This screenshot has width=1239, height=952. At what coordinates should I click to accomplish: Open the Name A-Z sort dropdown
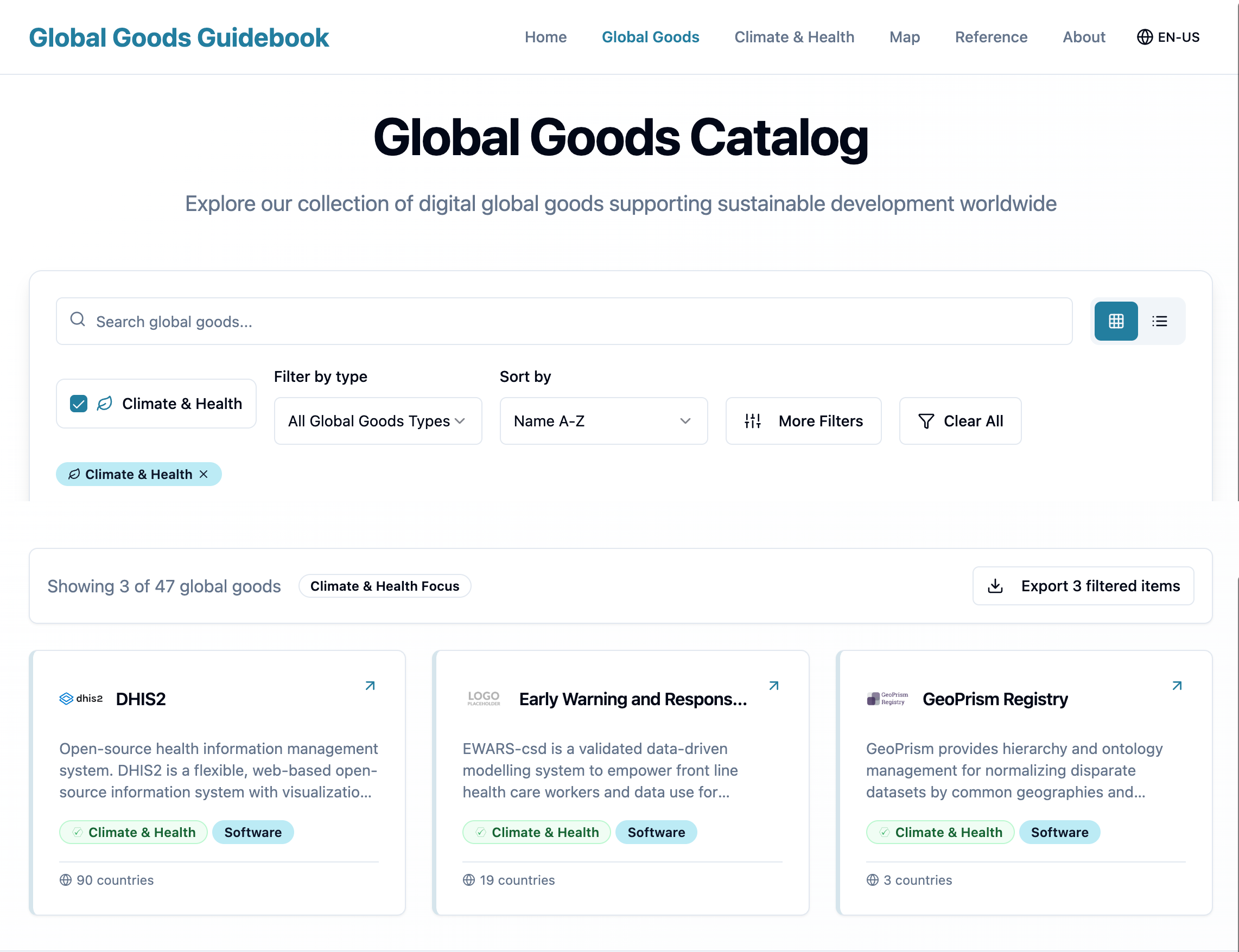click(x=603, y=421)
